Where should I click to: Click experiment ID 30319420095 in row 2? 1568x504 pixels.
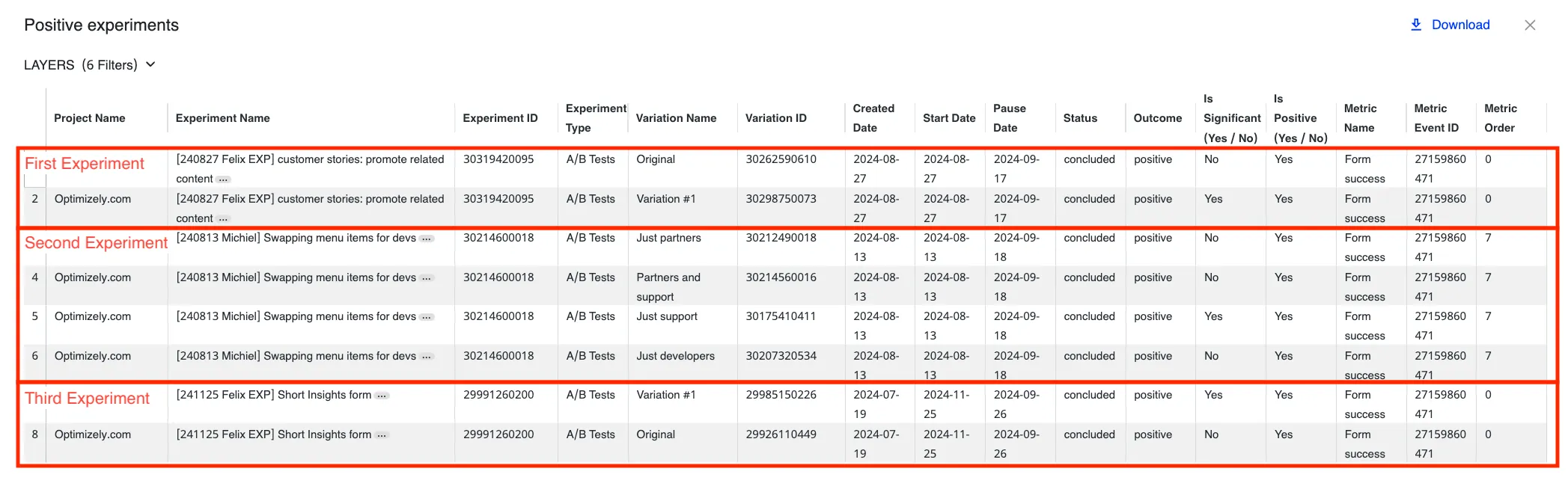[x=498, y=199]
